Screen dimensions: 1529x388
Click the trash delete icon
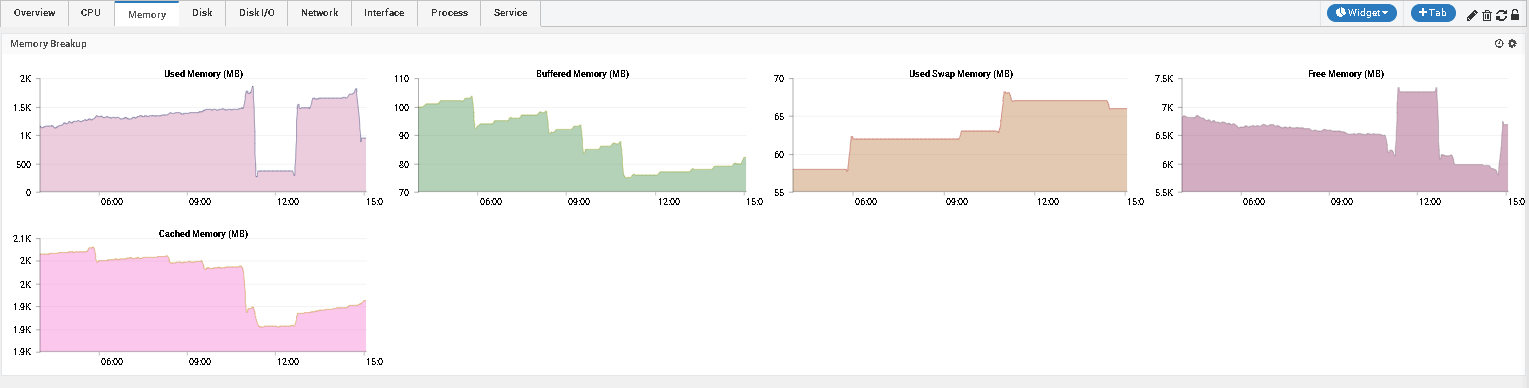pyautogui.click(x=1486, y=15)
